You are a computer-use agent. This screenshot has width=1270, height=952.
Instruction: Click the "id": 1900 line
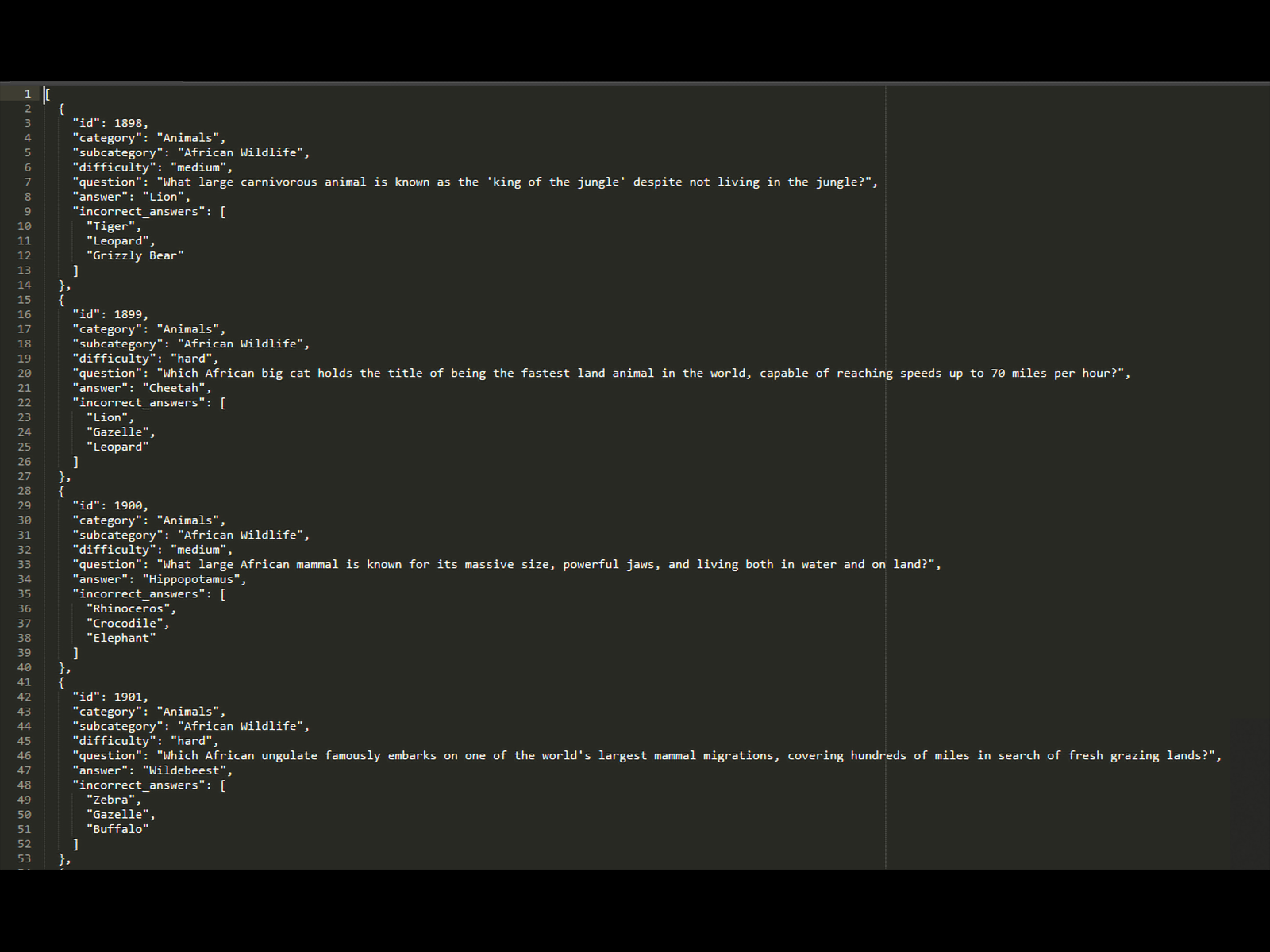(x=110, y=505)
